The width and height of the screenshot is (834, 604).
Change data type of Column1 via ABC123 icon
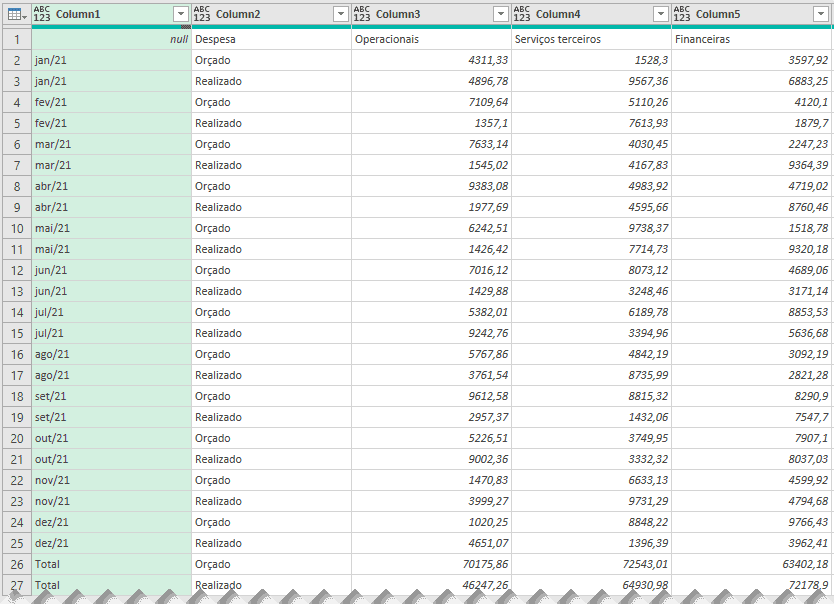(41, 14)
